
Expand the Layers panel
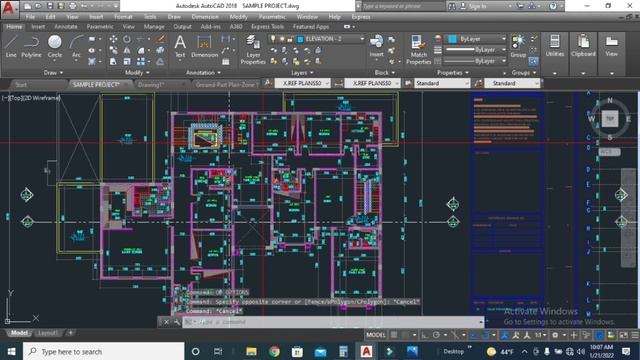302,73
